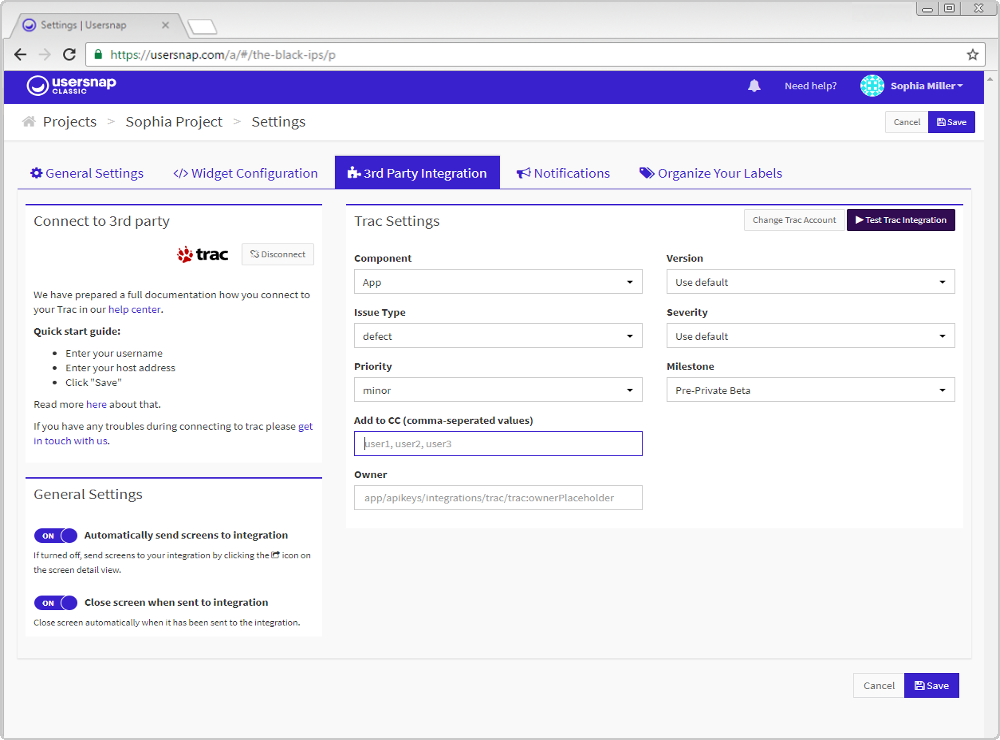Open the Notifications tab
This screenshot has width=1000, height=740.
563,174
